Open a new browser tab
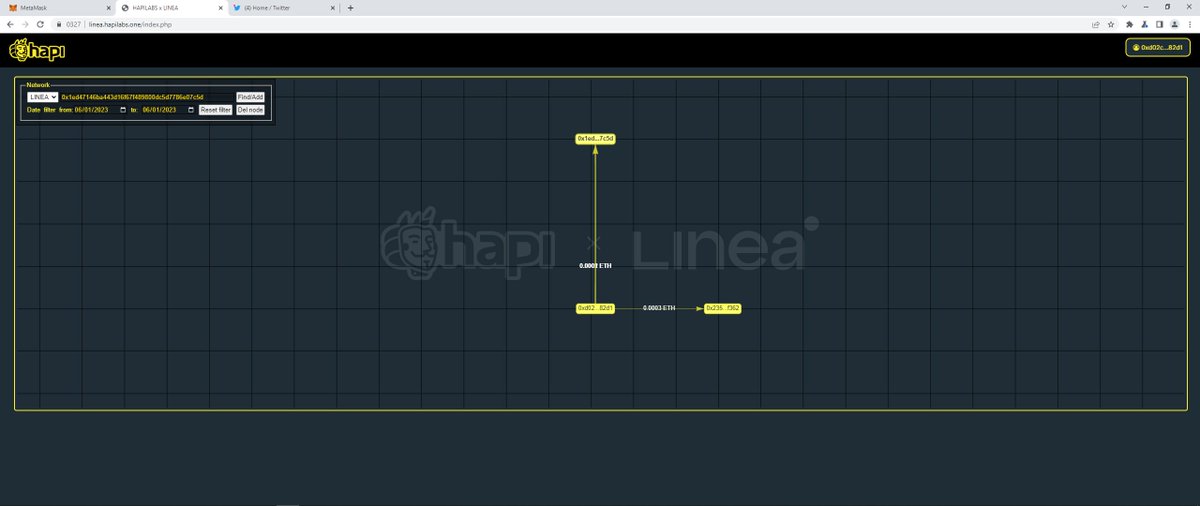This screenshot has height=506, width=1200. coord(350,7)
